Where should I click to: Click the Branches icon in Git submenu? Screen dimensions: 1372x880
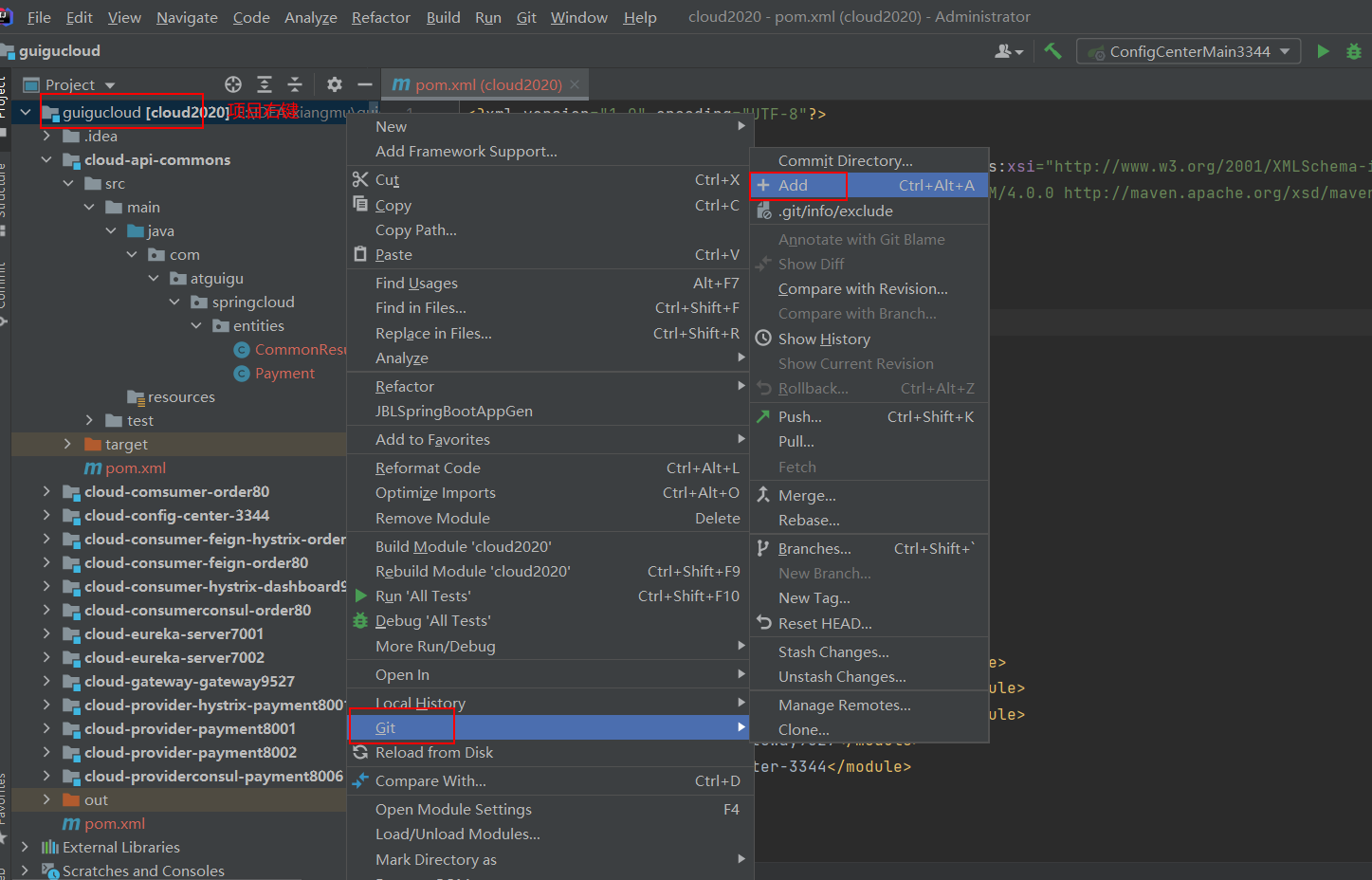pyautogui.click(x=763, y=548)
